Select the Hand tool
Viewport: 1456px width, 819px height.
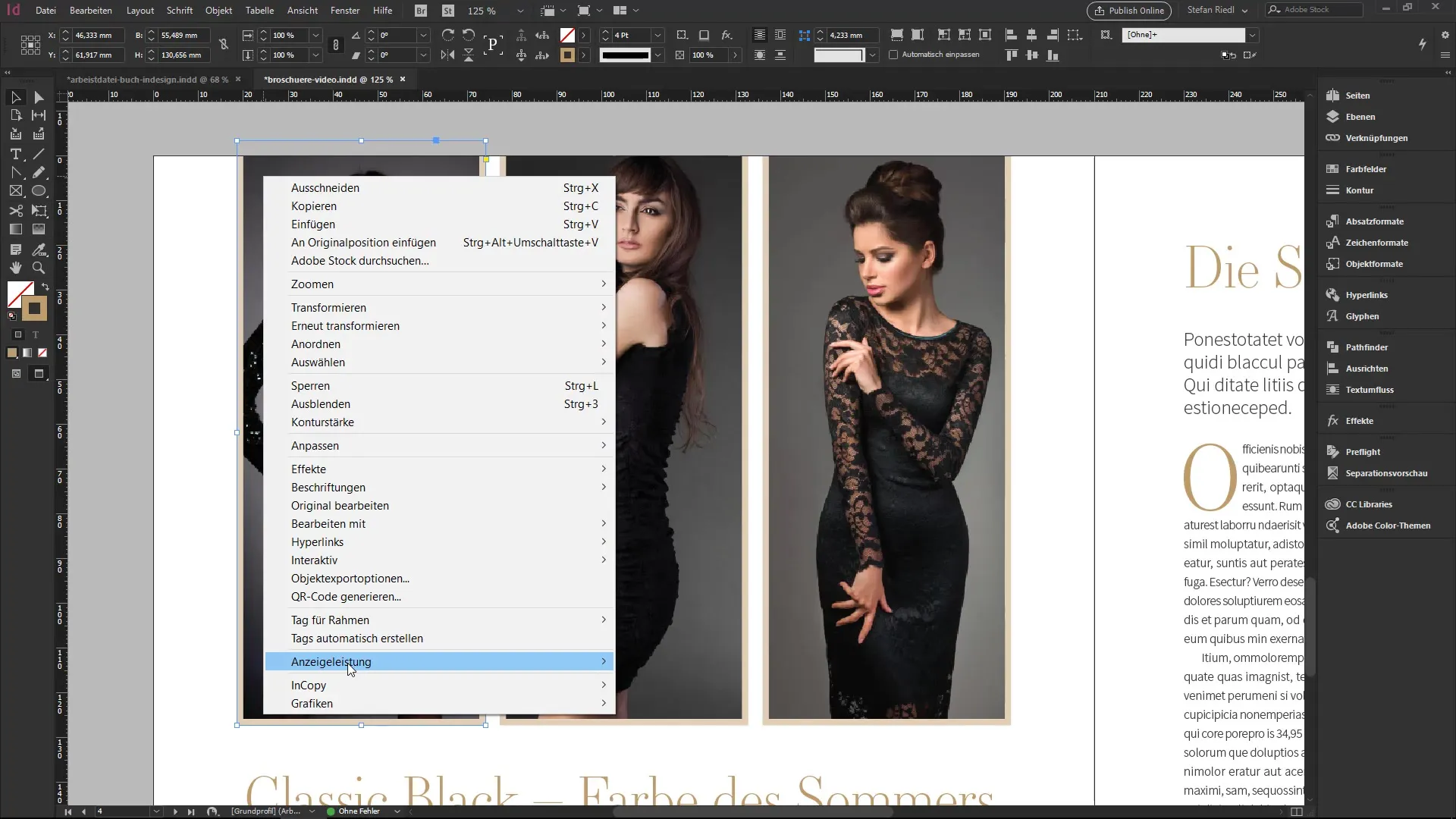point(15,268)
